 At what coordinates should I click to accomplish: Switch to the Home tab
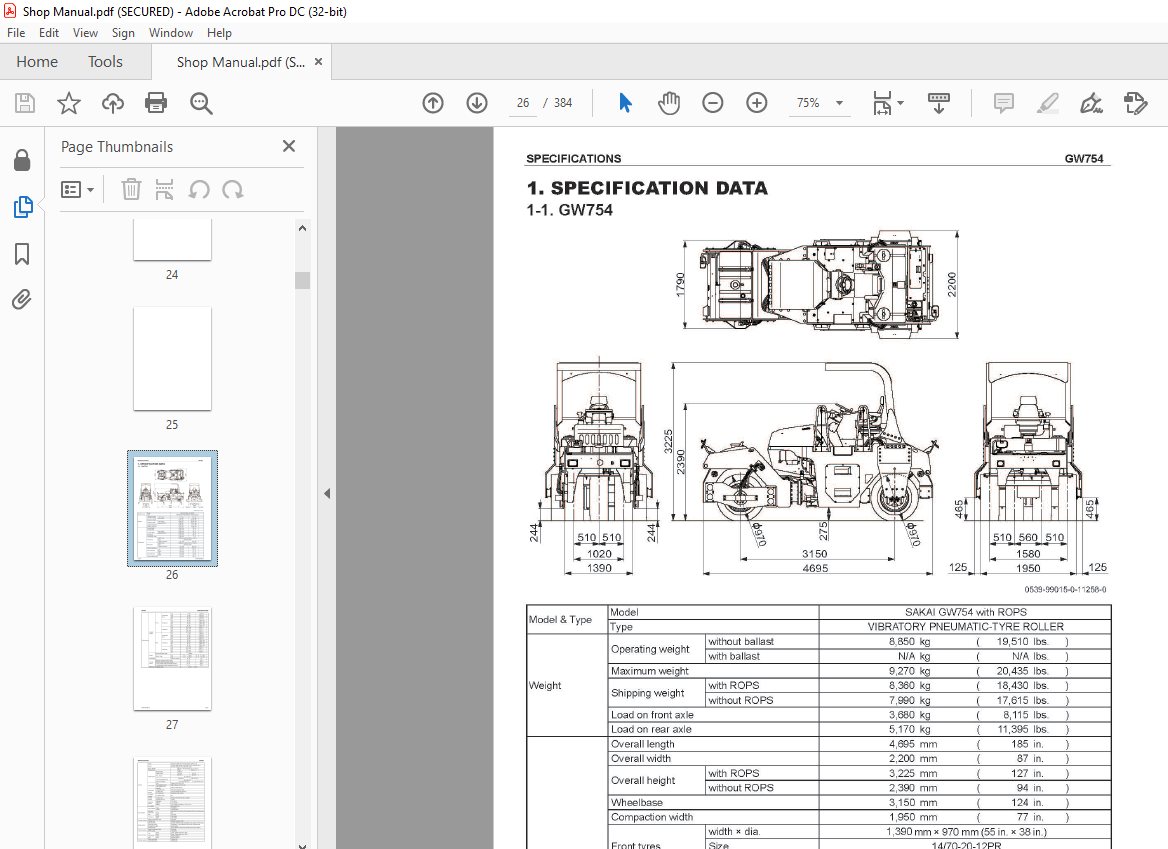[36, 62]
